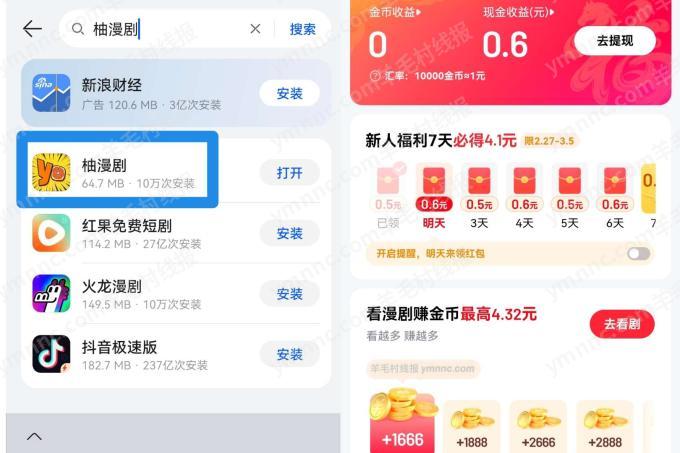Open 柚漫剧 with 打开 button
The width and height of the screenshot is (680, 453).
[289, 173]
